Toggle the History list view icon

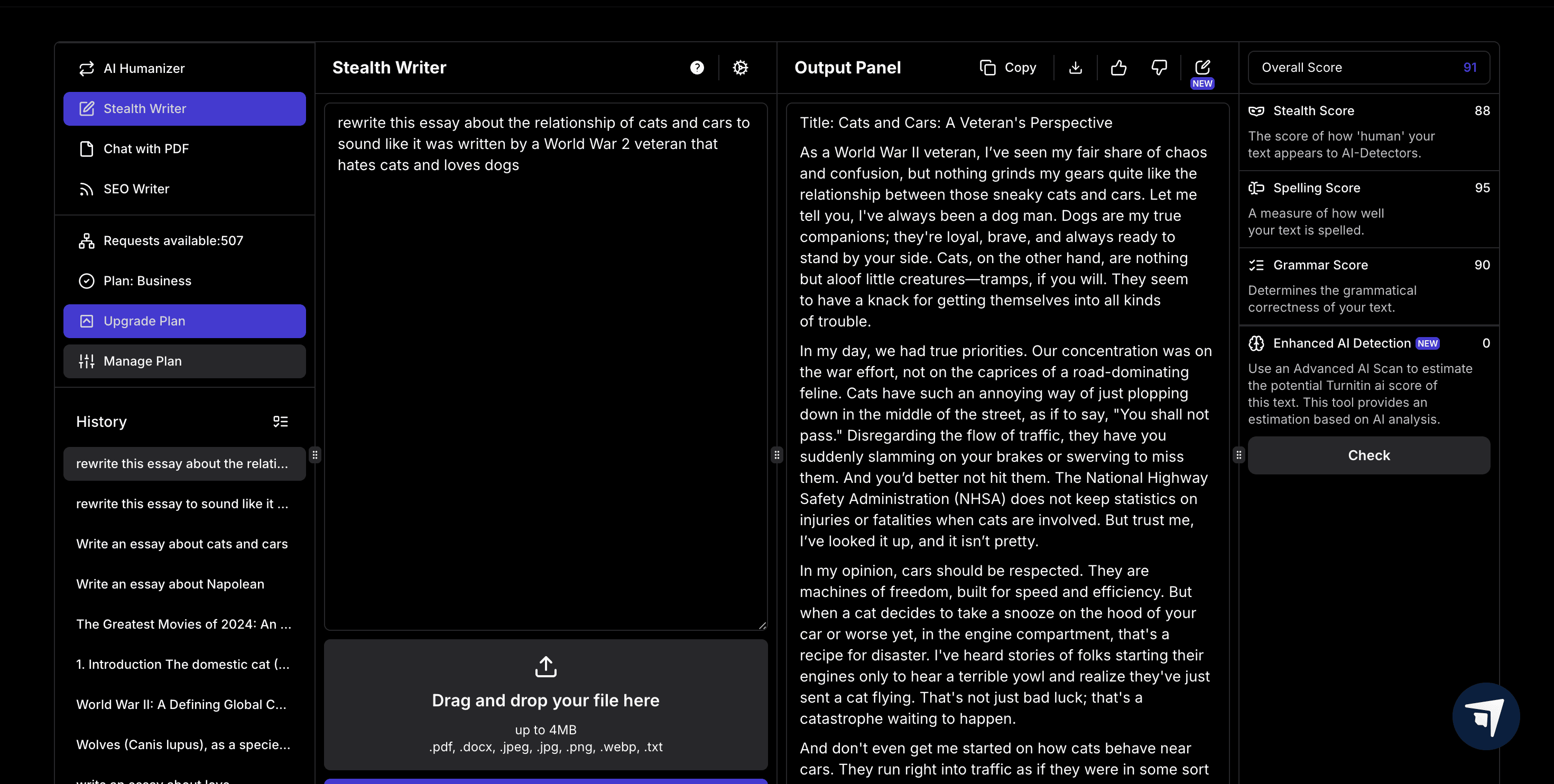(281, 422)
